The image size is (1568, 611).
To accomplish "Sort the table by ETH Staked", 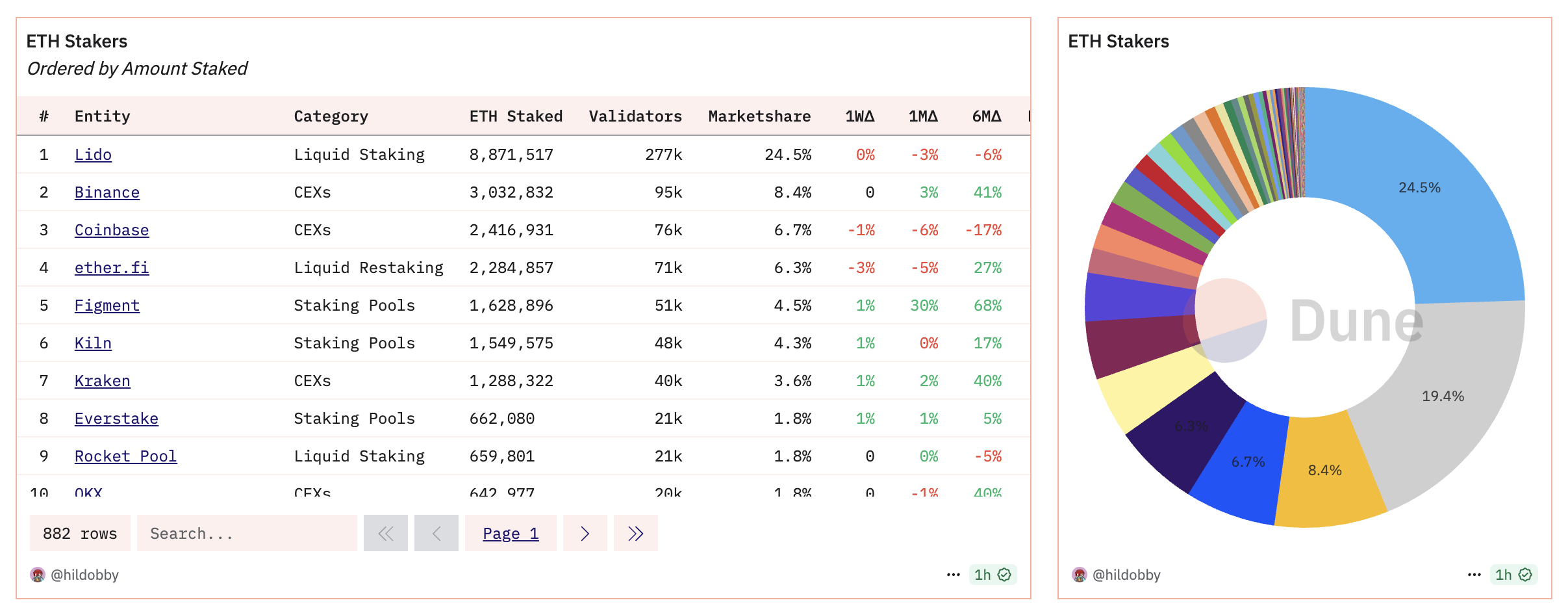I will 515,116.
